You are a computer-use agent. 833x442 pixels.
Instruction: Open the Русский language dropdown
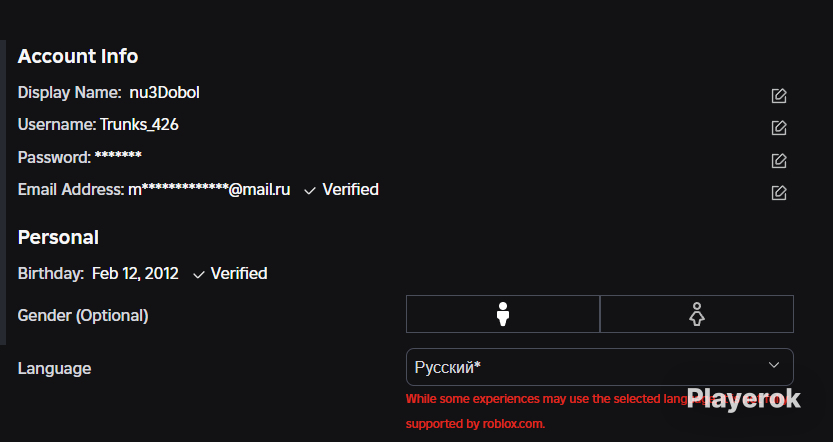600,367
